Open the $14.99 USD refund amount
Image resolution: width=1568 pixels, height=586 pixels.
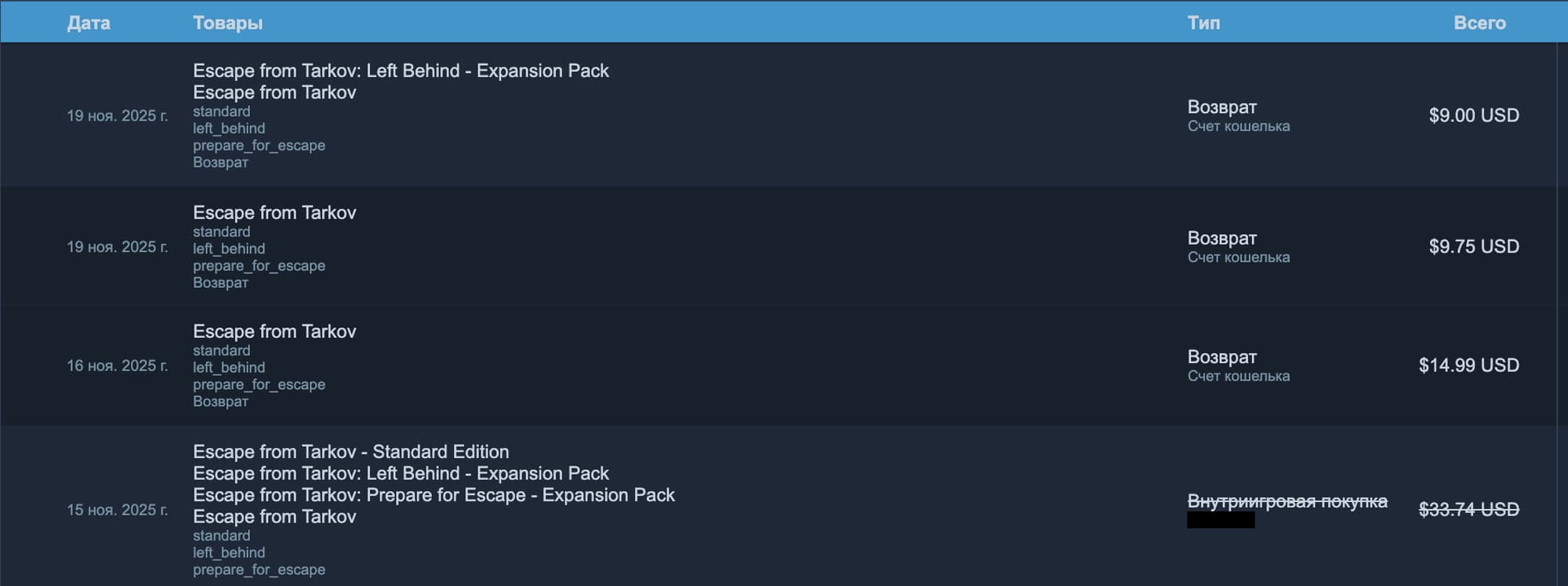click(x=1468, y=365)
